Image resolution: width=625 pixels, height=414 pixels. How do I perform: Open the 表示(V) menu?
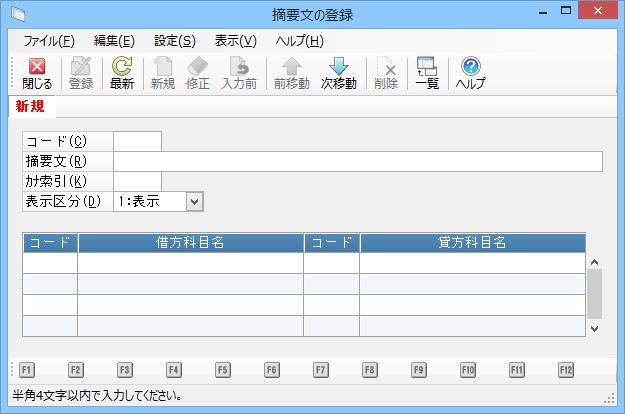point(235,41)
